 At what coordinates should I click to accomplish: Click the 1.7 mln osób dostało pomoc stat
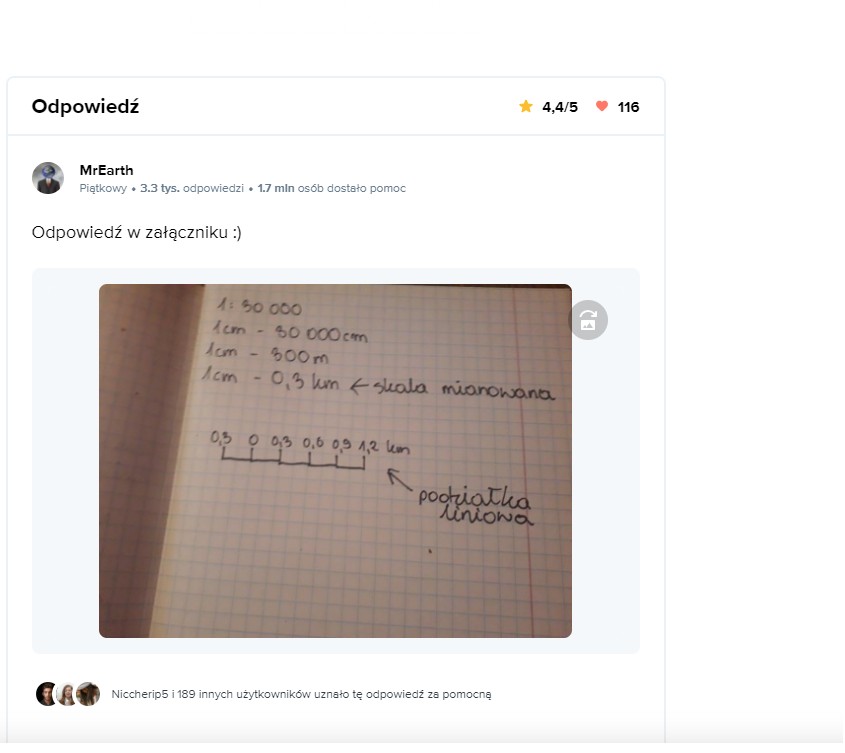click(331, 189)
